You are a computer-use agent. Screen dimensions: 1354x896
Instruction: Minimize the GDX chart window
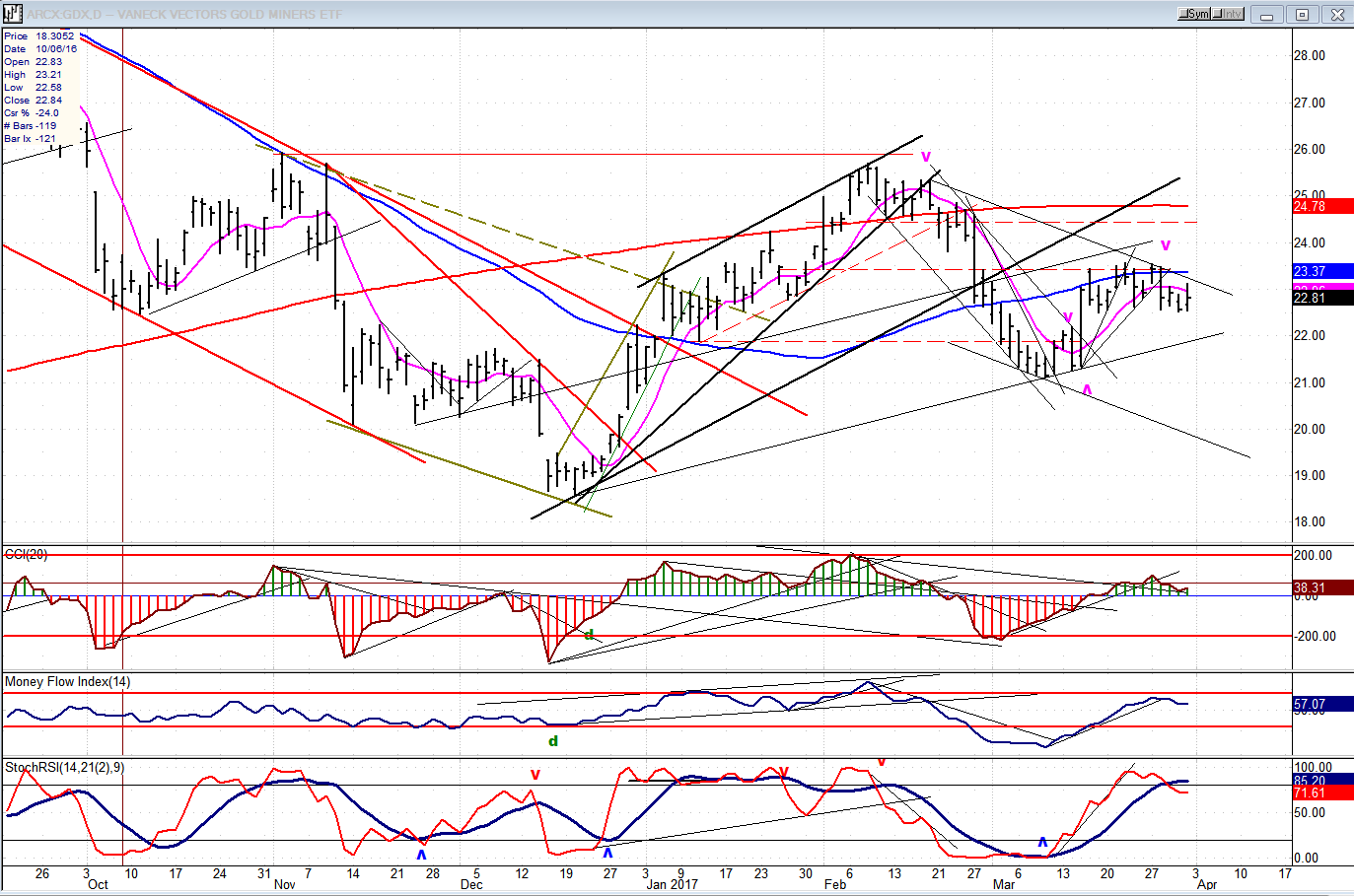pos(1266,14)
